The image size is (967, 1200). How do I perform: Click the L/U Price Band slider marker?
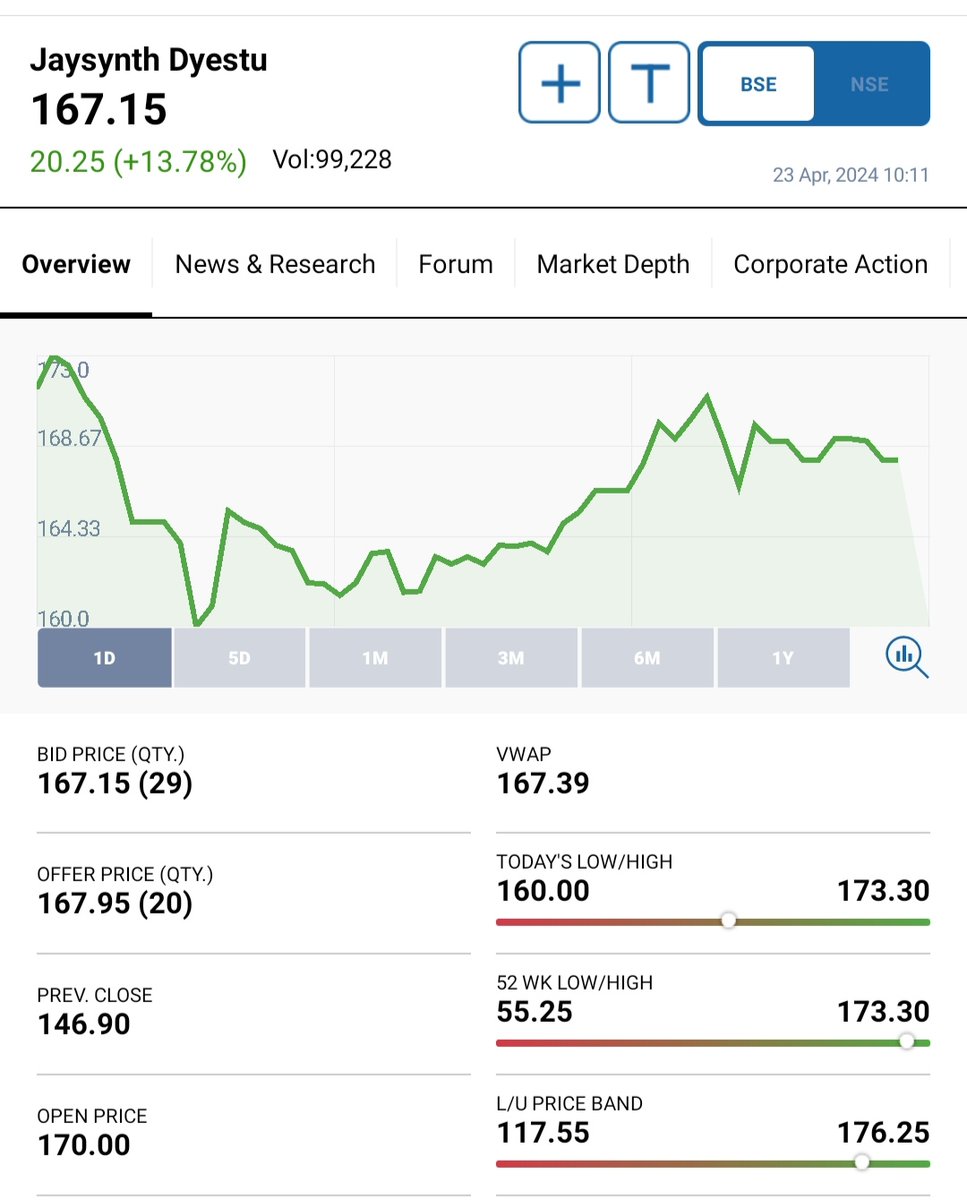(862, 1162)
